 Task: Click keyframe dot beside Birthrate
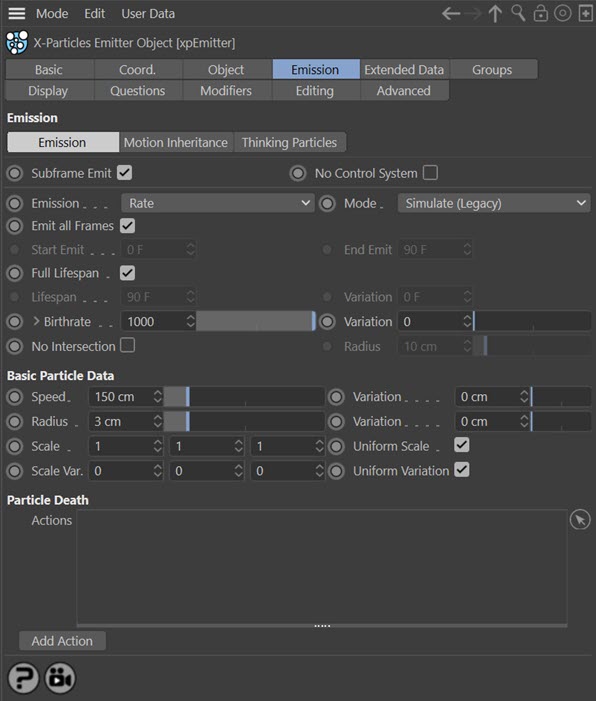(15, 321)
